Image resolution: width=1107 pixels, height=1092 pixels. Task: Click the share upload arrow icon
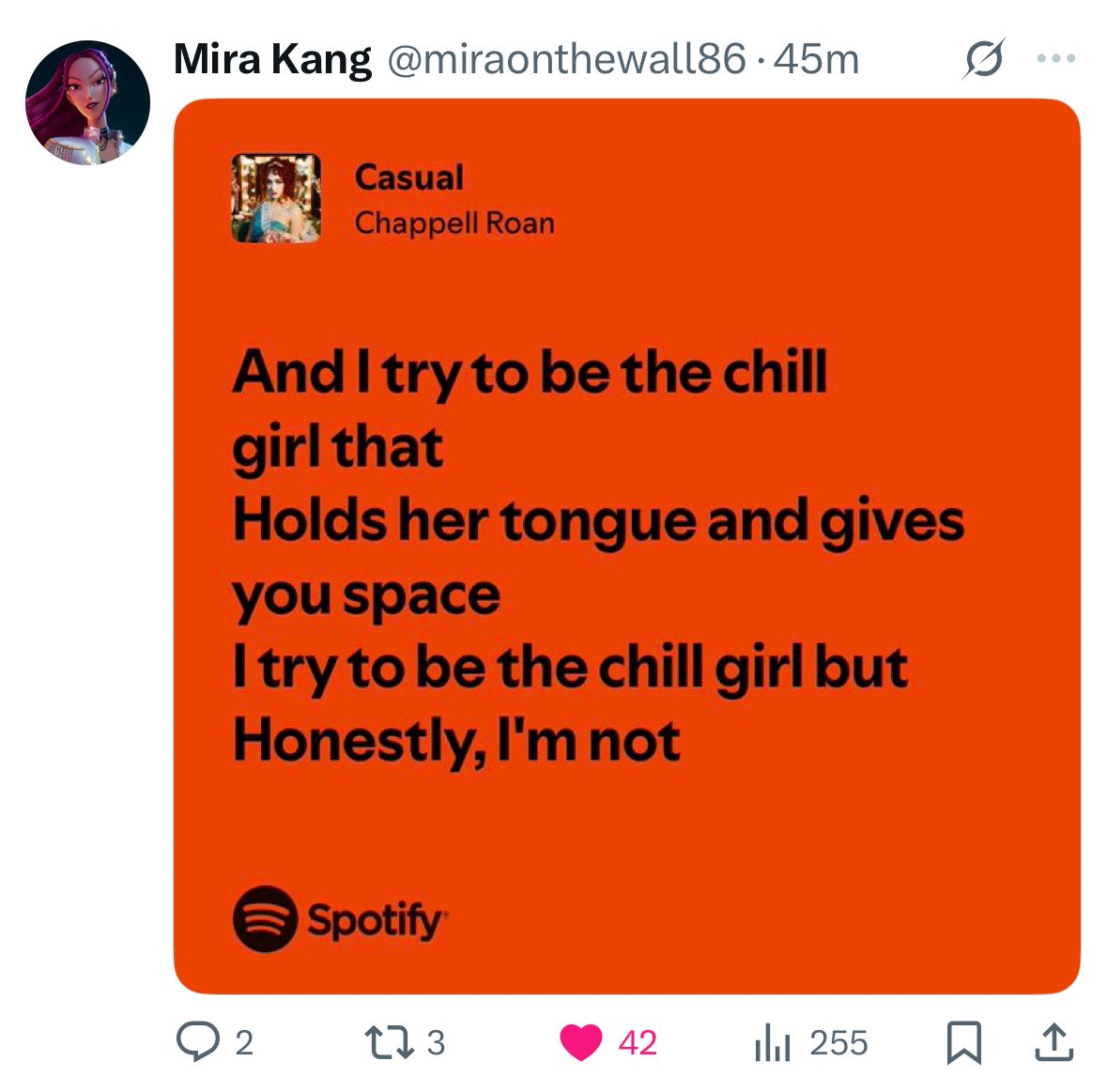[x=1054, y=1042]
